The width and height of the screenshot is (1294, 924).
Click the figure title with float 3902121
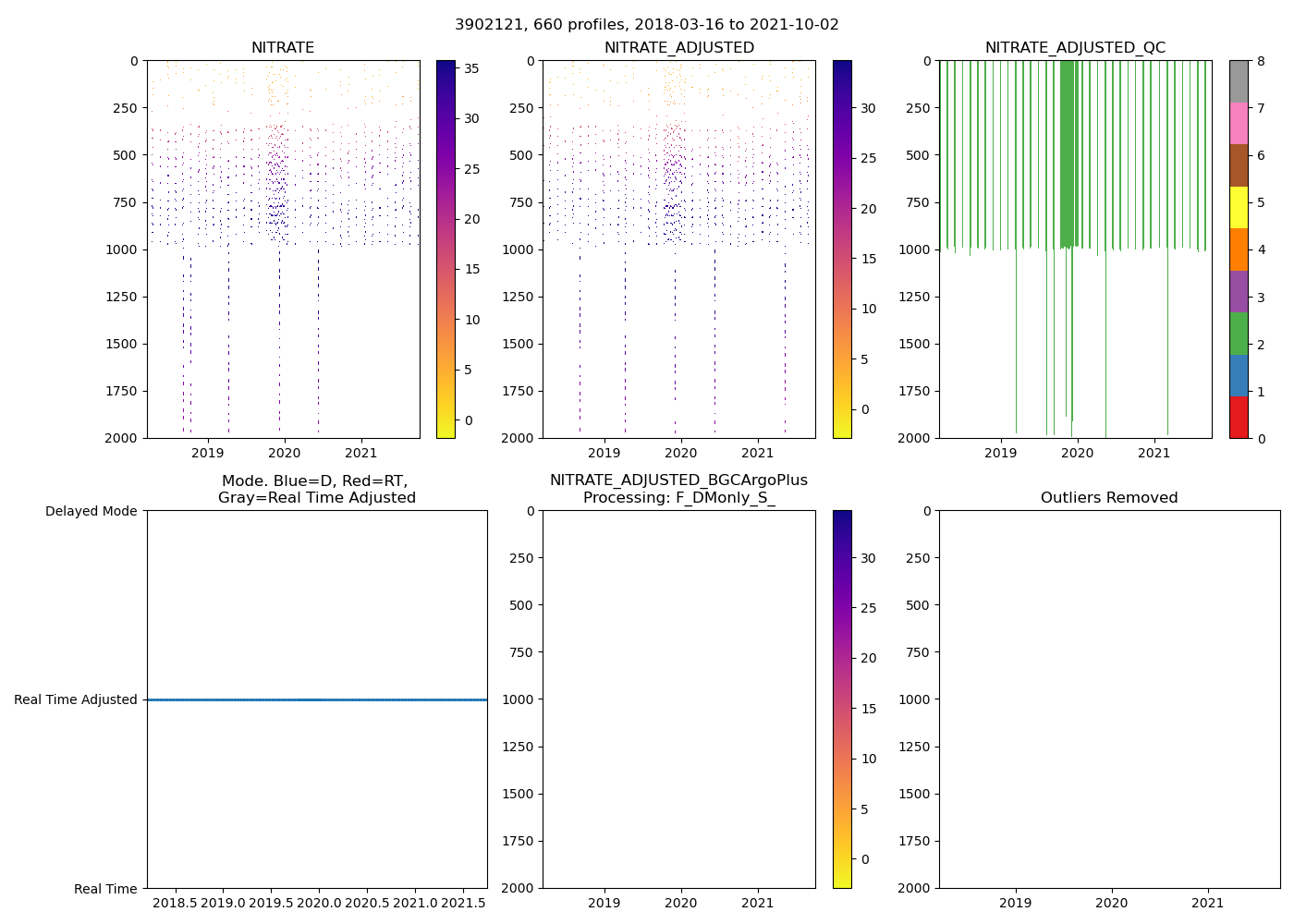[646, 25]
